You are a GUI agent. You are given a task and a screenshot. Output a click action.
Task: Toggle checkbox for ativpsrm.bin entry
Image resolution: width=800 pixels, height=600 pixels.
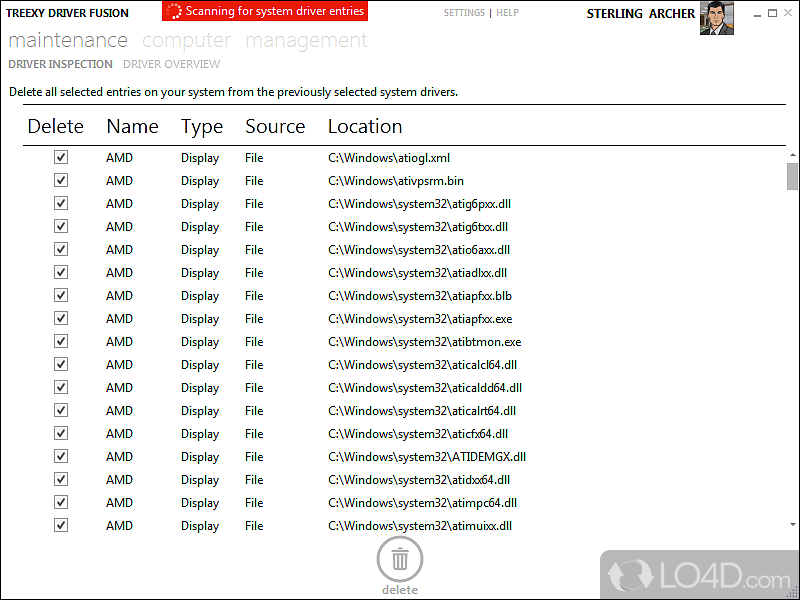(x=61, y=180)
